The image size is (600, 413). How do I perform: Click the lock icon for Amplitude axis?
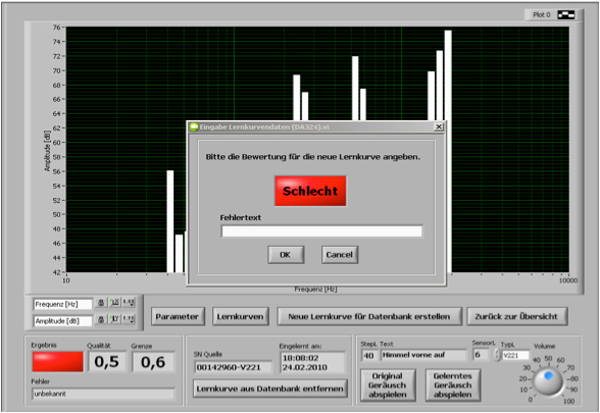point(101,320)
